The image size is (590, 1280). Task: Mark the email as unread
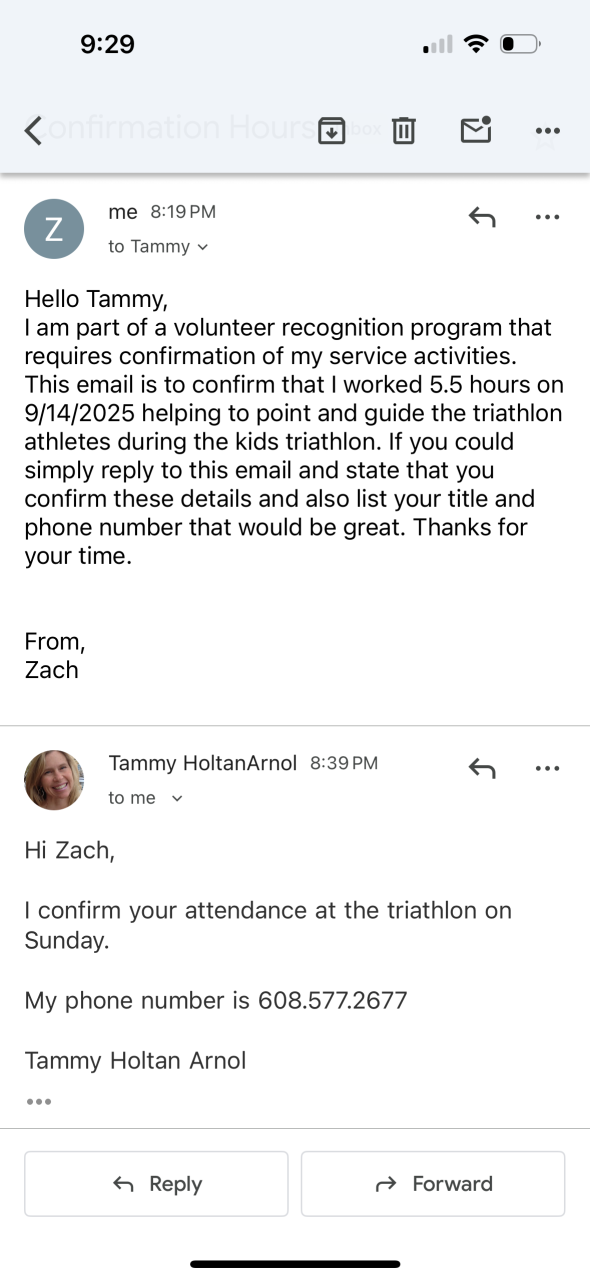pyautogui.click(x=476, y=130)
